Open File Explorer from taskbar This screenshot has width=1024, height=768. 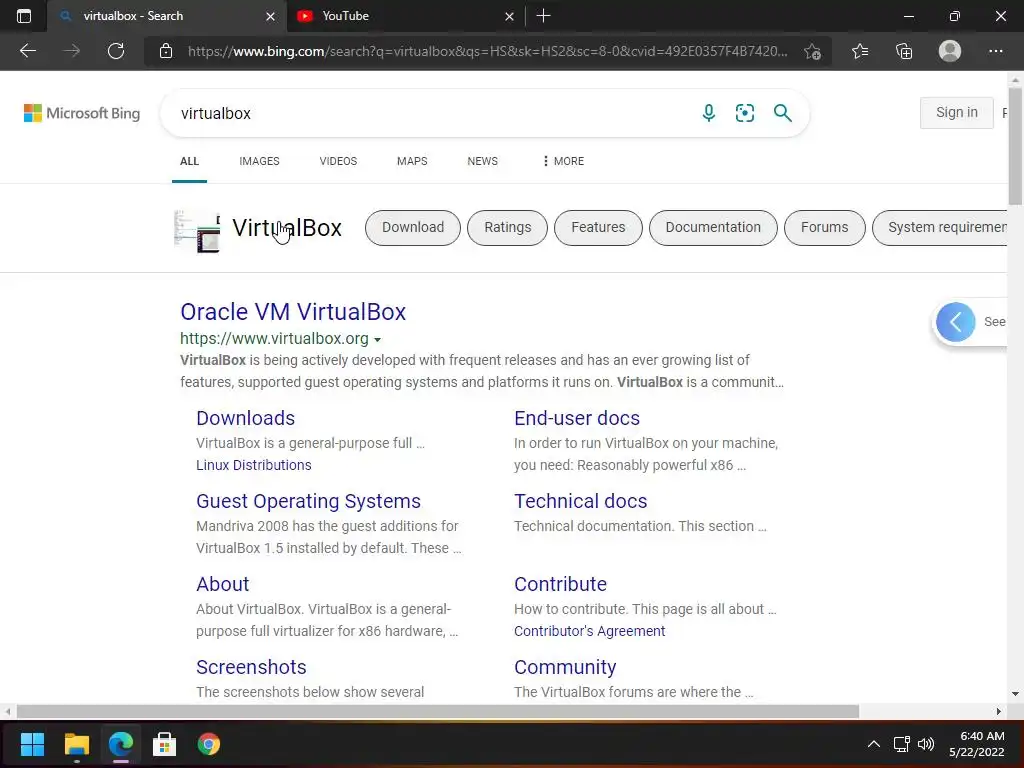point(76,744)
